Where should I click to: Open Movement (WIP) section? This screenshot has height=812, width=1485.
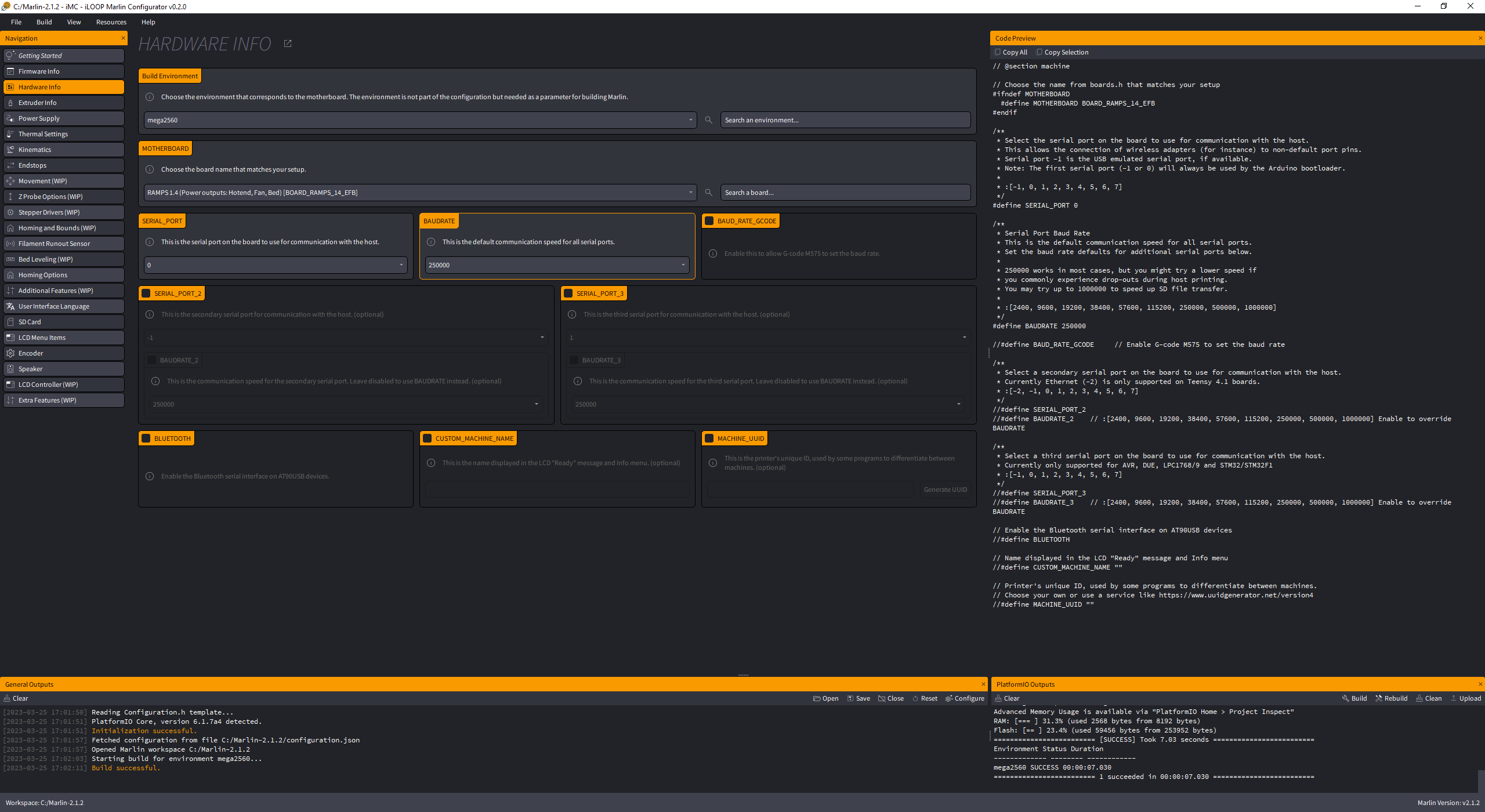pyautogui.click(x=64, y=181)
